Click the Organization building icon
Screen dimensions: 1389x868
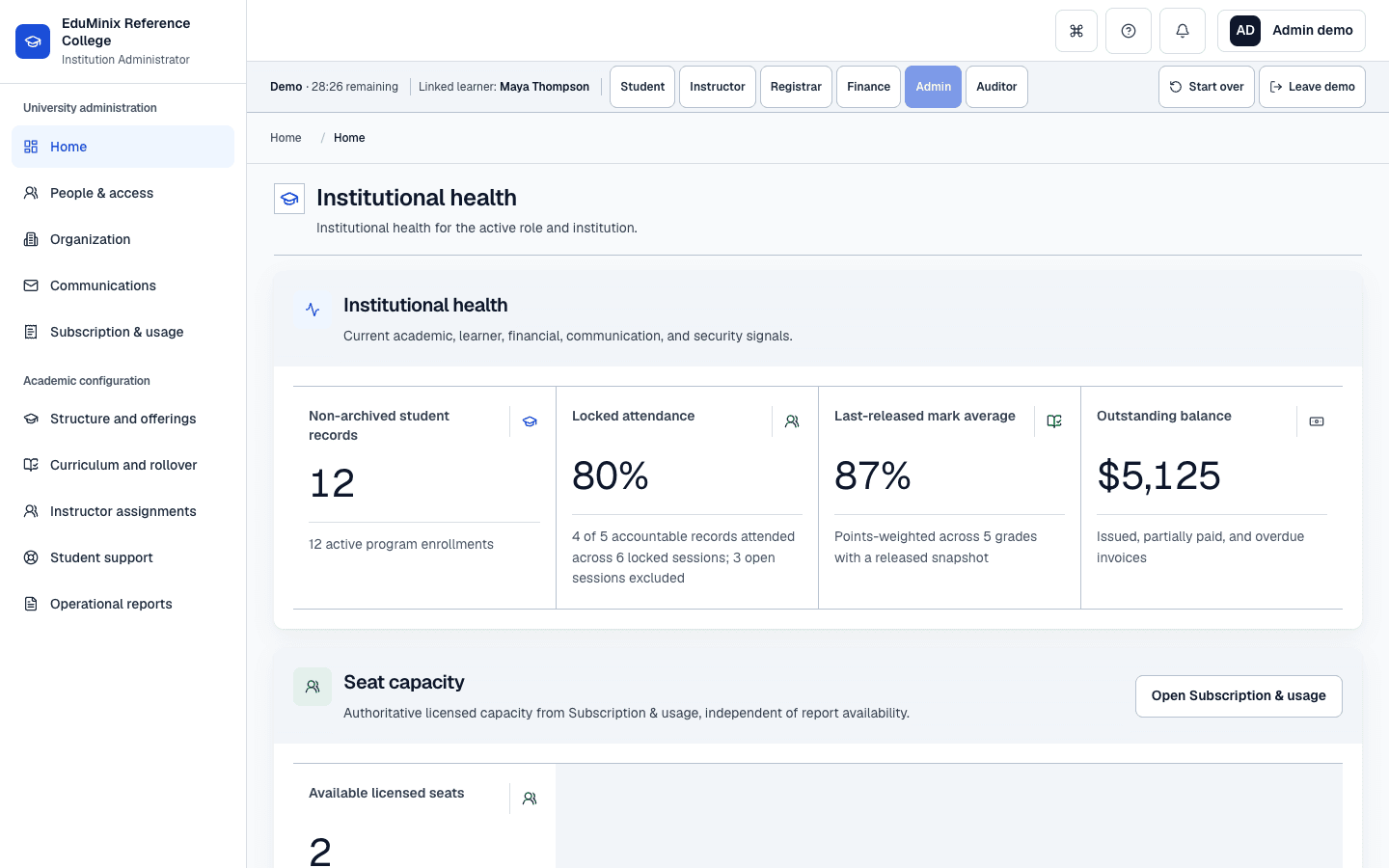[x=31, y=239]
